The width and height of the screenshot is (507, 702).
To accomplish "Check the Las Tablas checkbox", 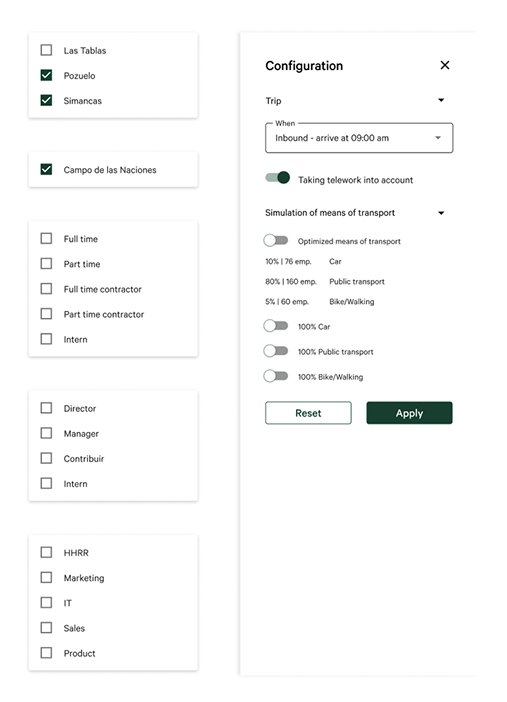I will [46, 50].
